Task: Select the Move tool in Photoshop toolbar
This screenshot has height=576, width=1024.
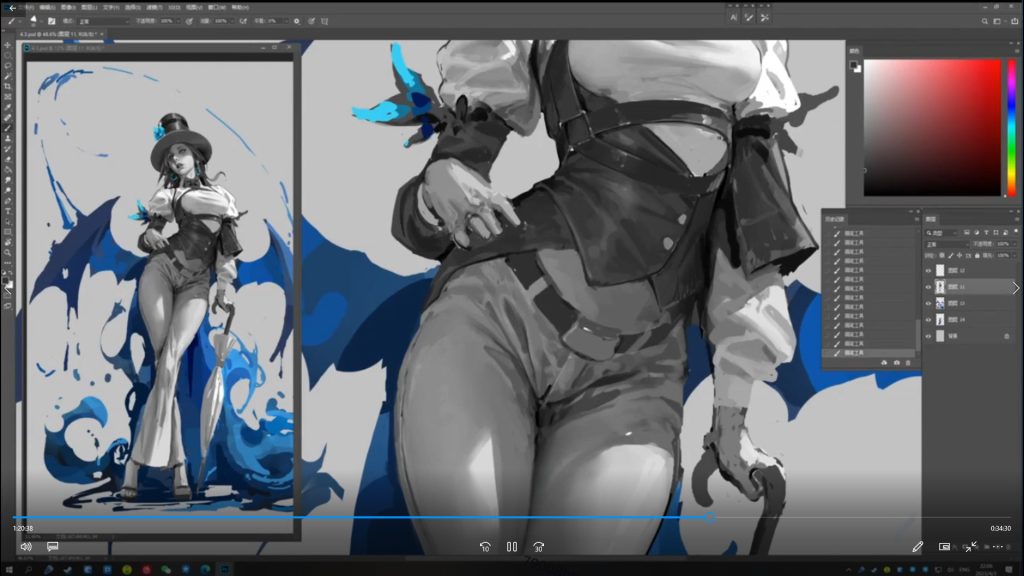Action: [8, 45]
